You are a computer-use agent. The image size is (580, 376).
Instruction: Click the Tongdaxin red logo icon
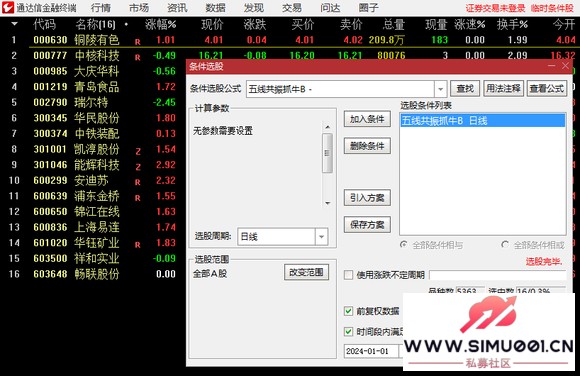click(8, 7)
